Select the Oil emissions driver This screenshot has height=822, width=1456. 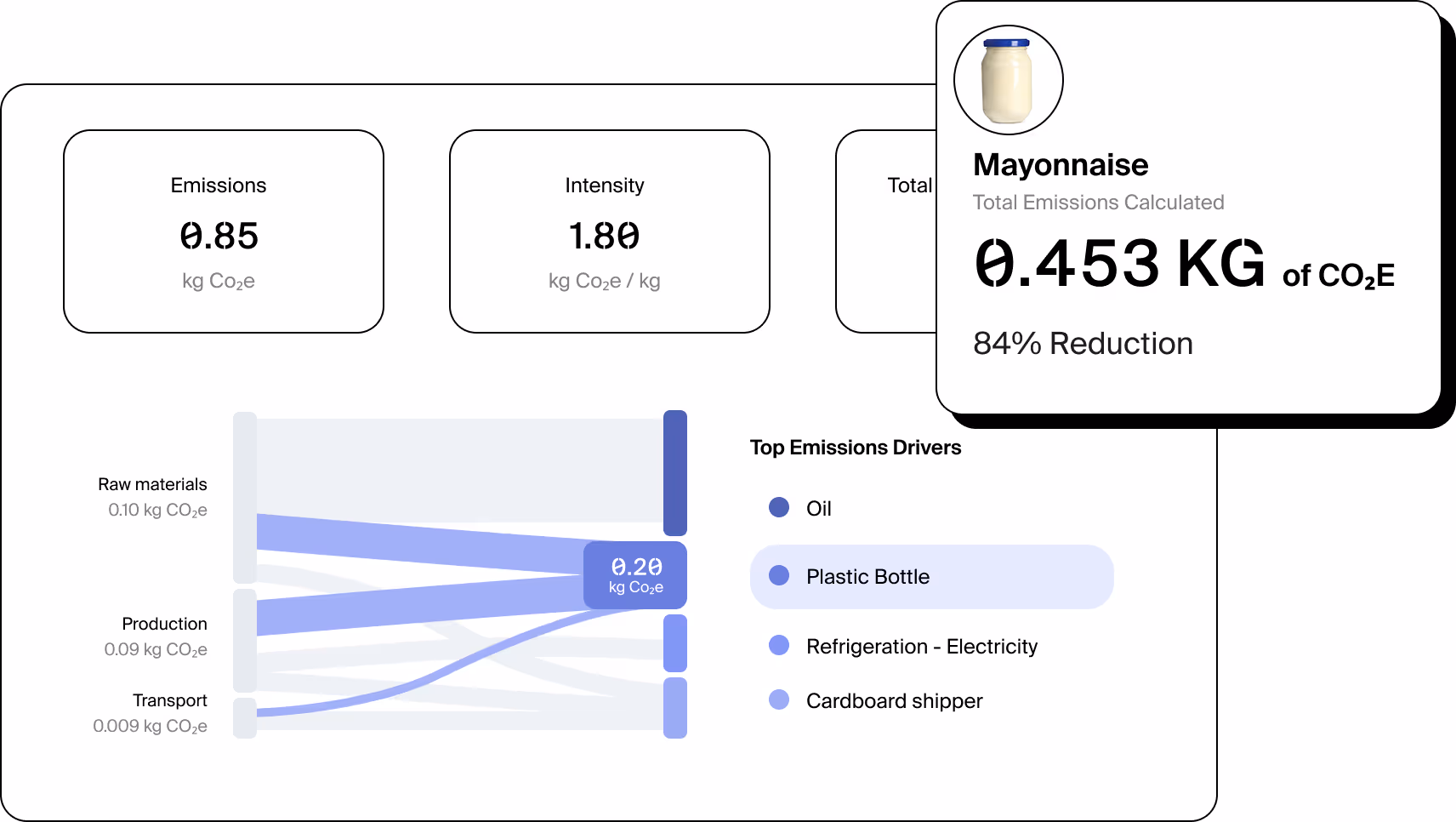[x=818, y=508]
